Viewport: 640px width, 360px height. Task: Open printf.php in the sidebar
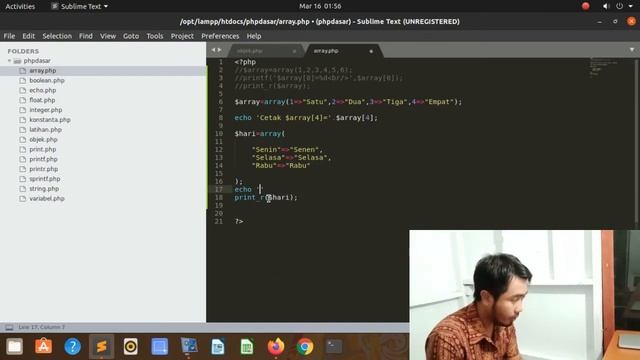pyautogui.click(x=43, y=159)
